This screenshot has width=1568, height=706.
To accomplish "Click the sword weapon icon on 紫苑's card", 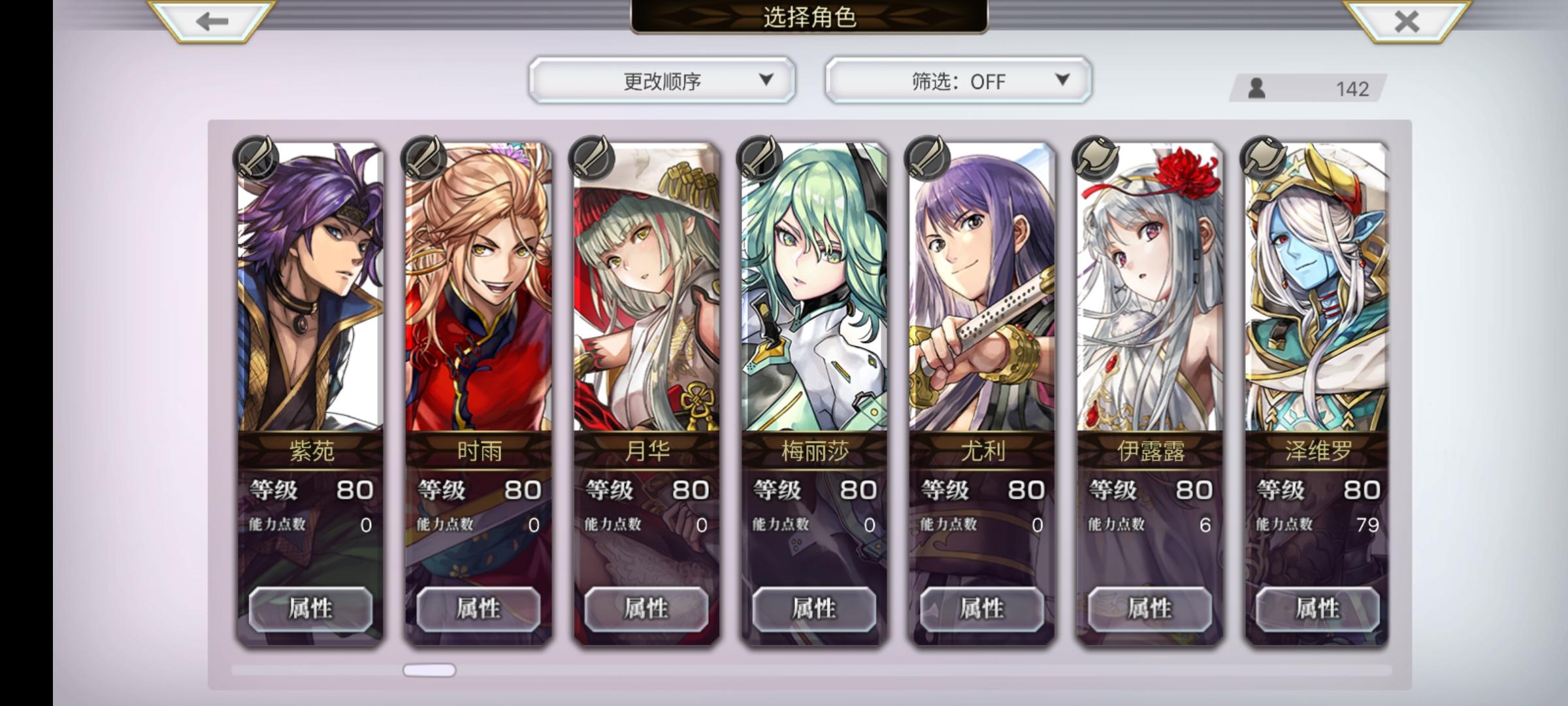I will [x=255, y=158].
